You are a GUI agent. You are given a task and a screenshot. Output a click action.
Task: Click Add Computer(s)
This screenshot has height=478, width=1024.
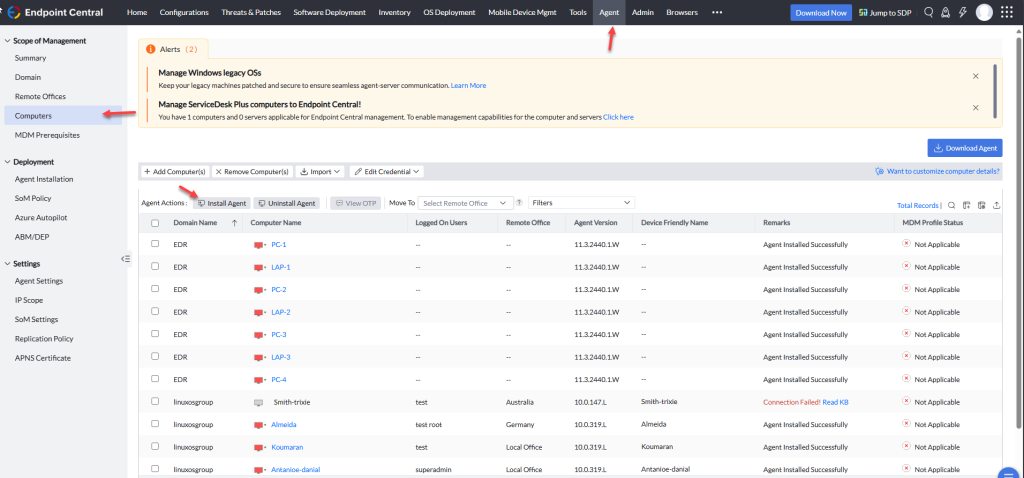pos(174,172)
